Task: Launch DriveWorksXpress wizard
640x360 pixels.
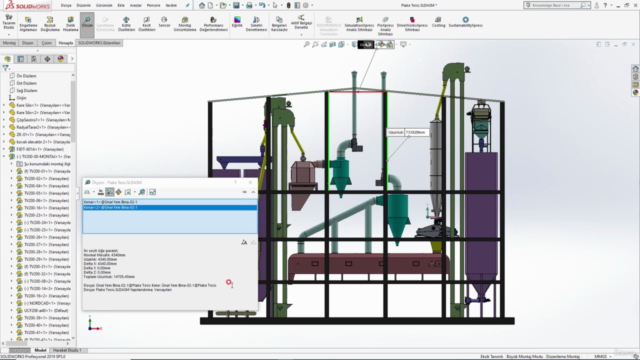Action: pos(412,24)
